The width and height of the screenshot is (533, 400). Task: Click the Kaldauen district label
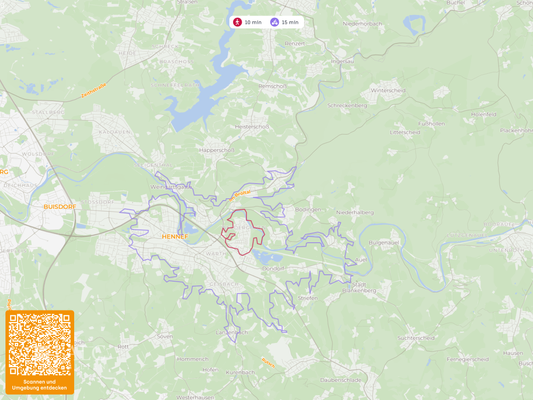click(x=115, y=132)
